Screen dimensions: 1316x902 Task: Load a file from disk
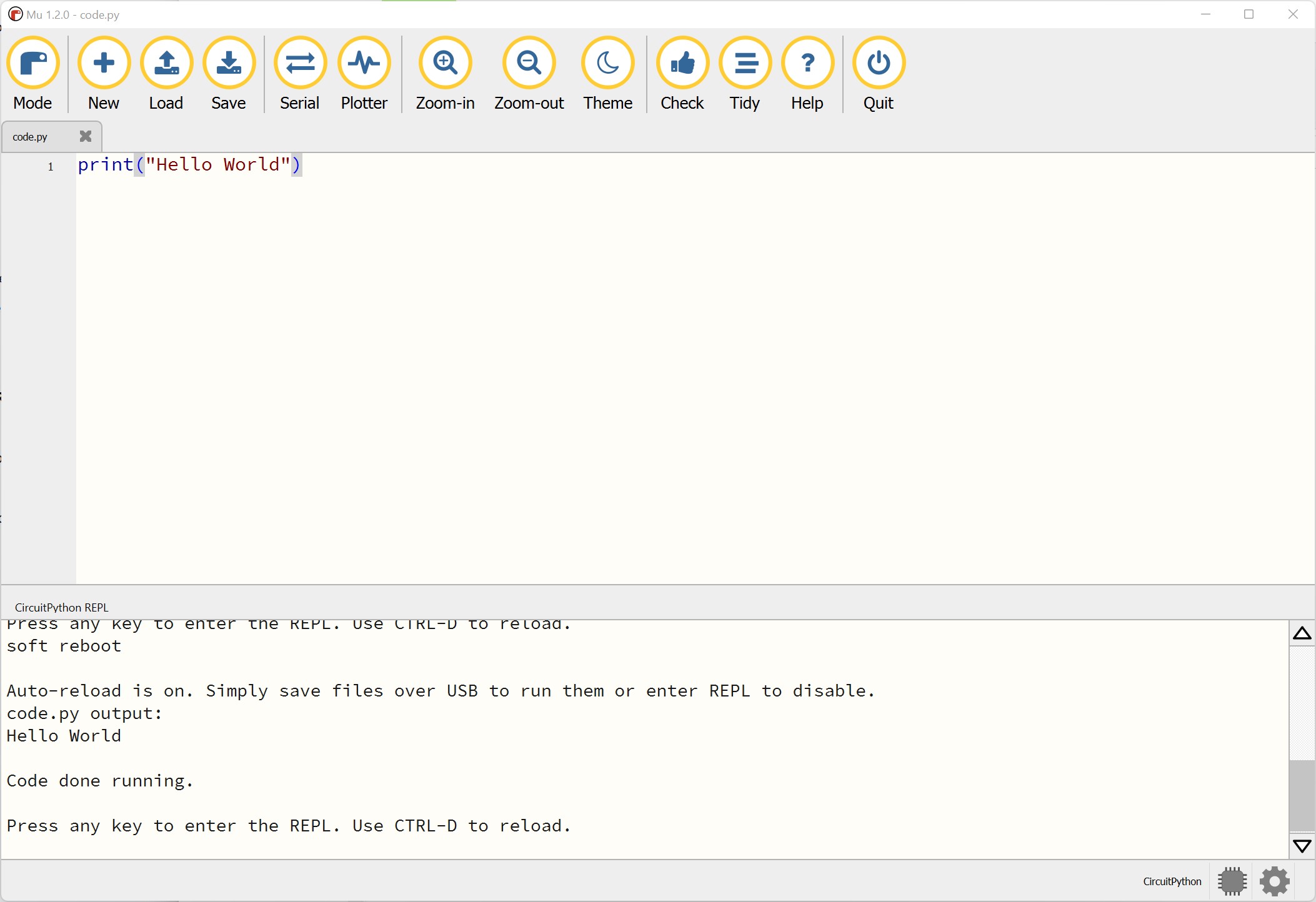tap(166, 74)
